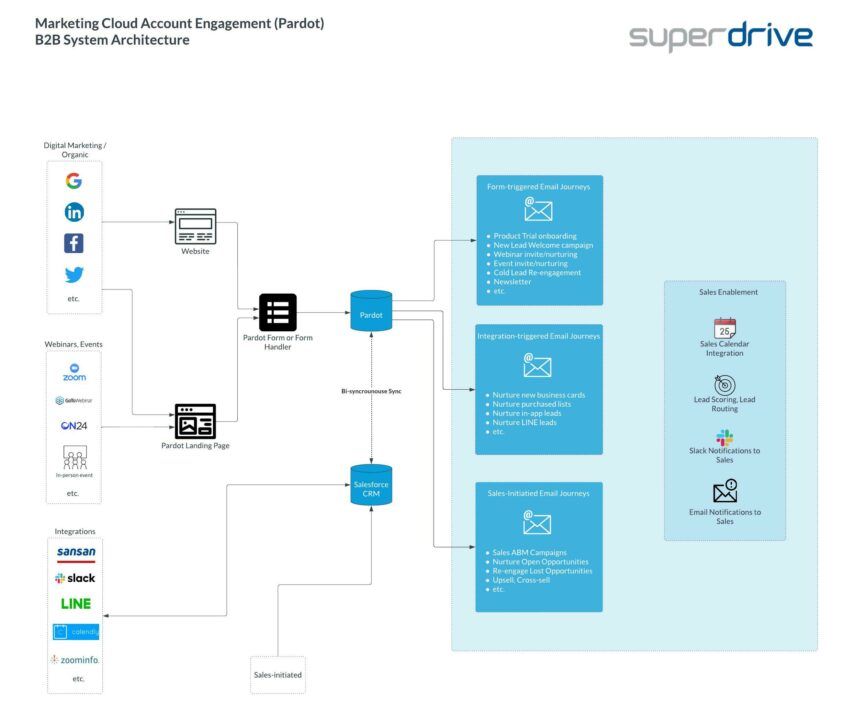Viewport: 867px width, 720px height.
Task: Open the Facebook icon
Action: point(74,243)
